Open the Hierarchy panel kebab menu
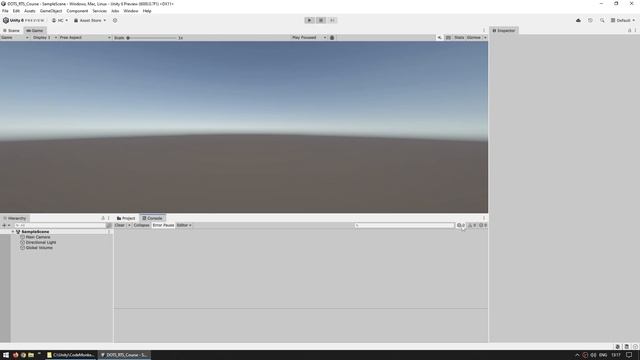Image resolution: width=640 pixels, height=360 pixels. tap(109, 218)
